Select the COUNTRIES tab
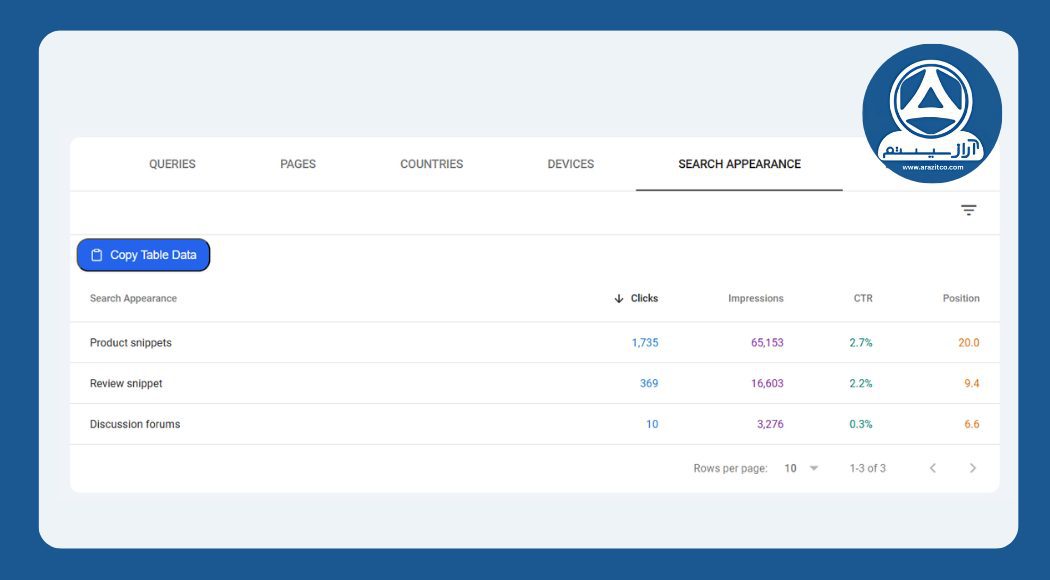The height and width of the screenshot is (580, 1050). pos(431,163)
